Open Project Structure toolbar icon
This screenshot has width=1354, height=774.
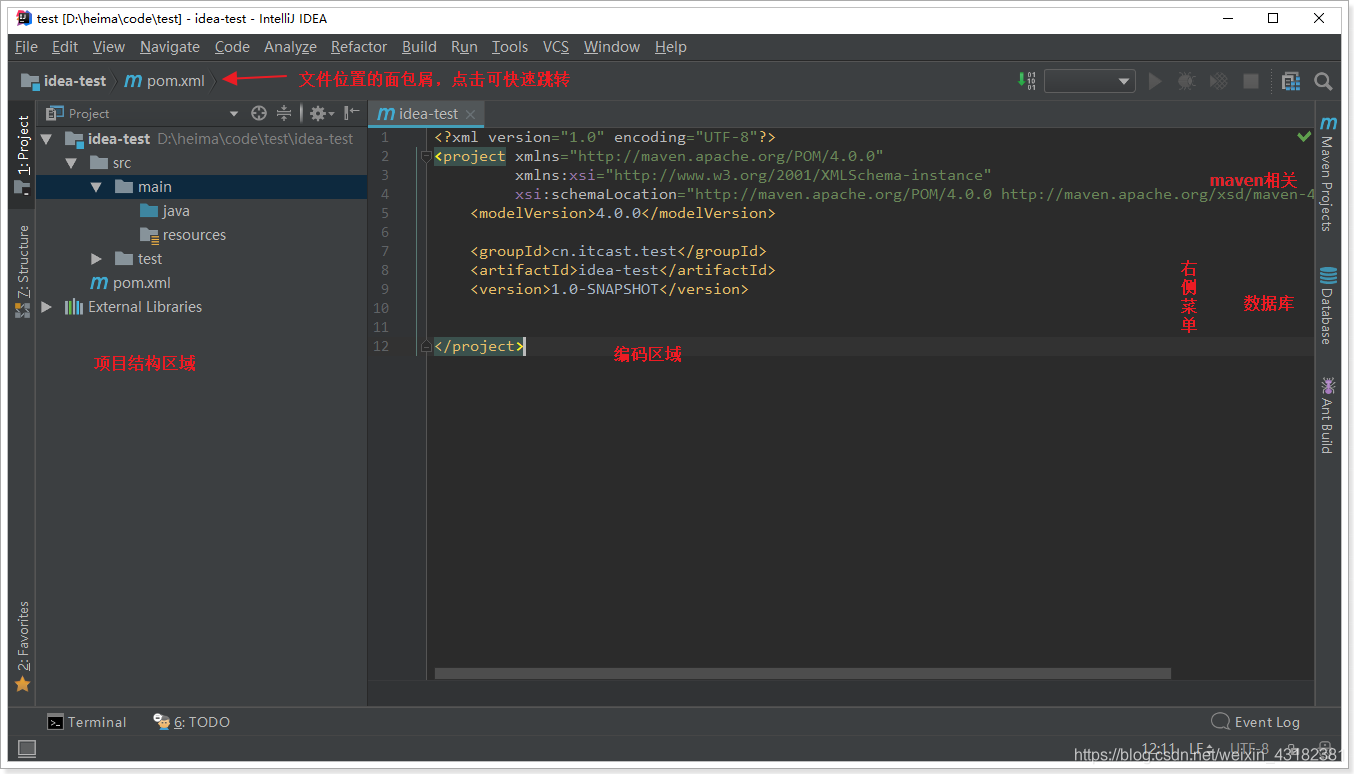pyautogui.click(x=1290, y=81)
